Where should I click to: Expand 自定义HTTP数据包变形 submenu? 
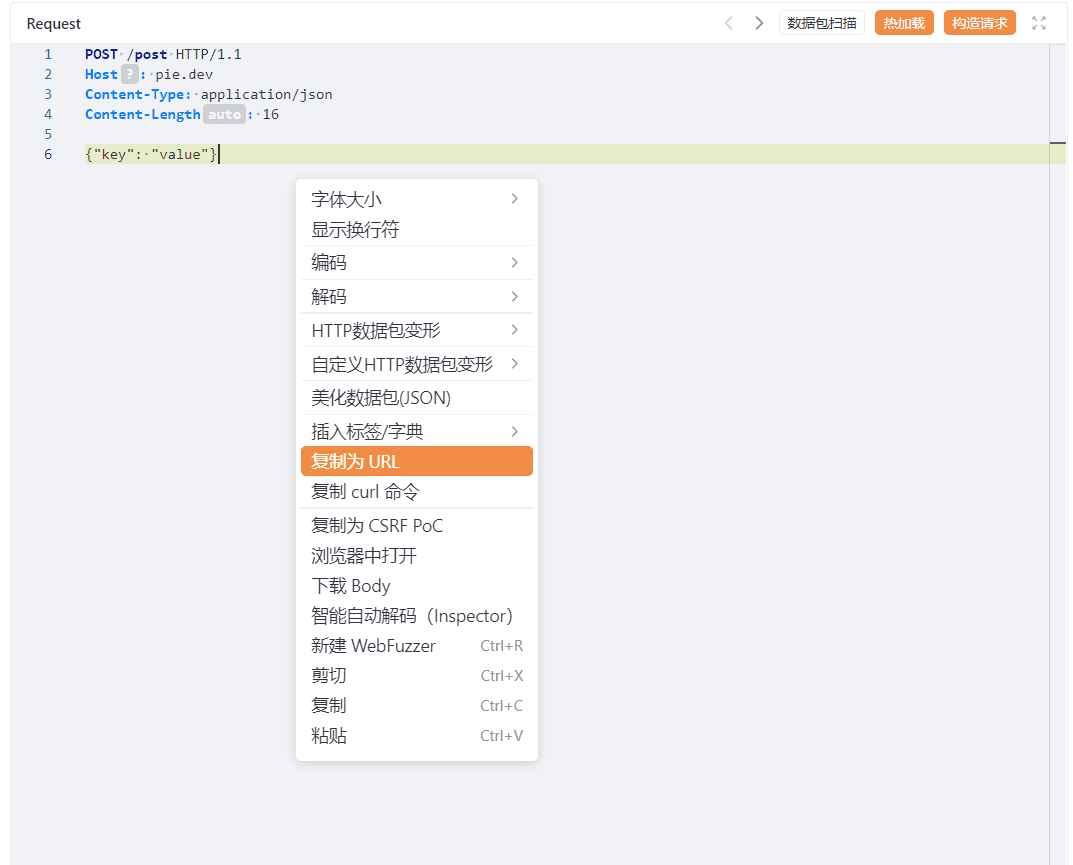click(416, 364)
